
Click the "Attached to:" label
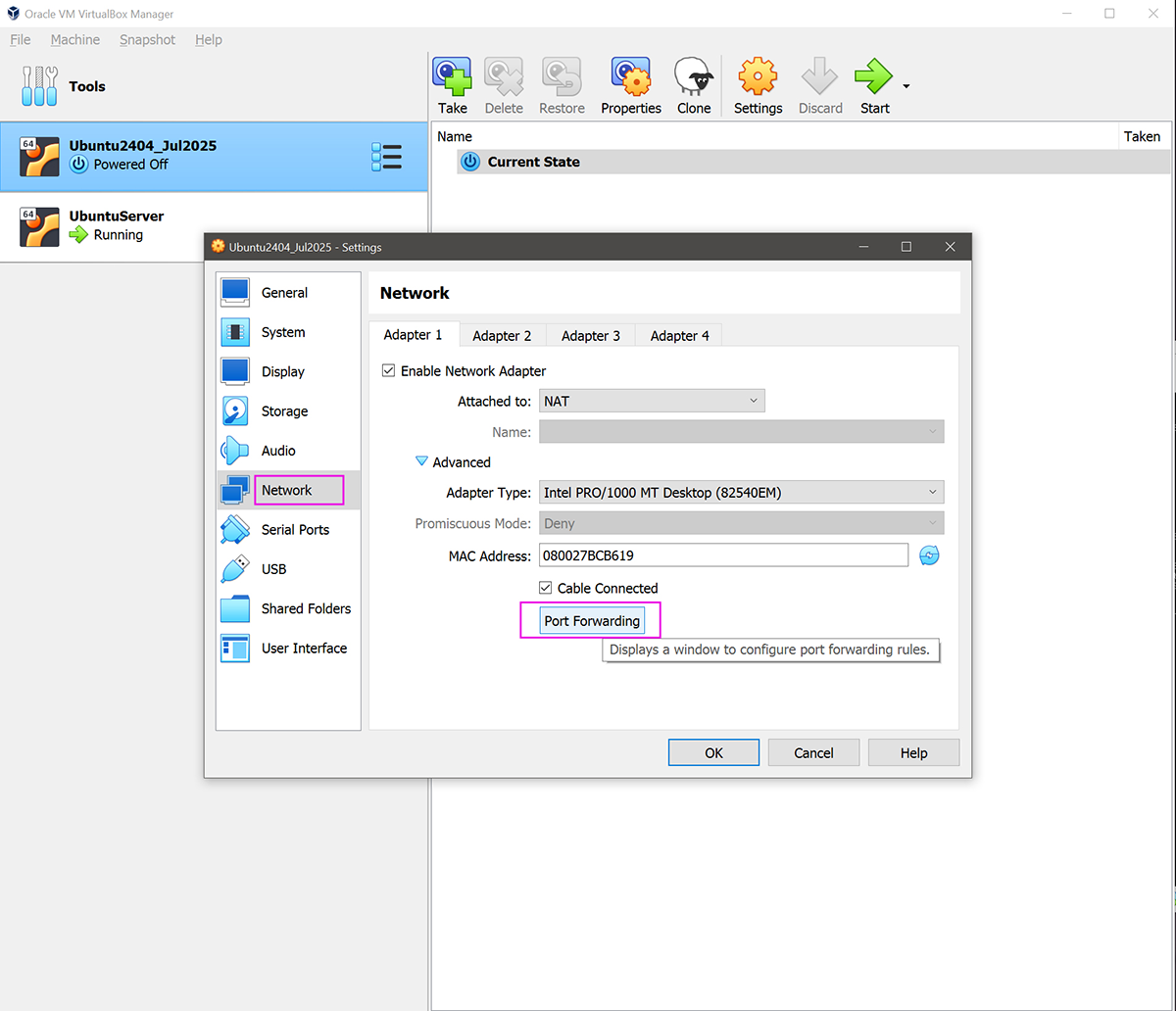(x=494, y=402)
